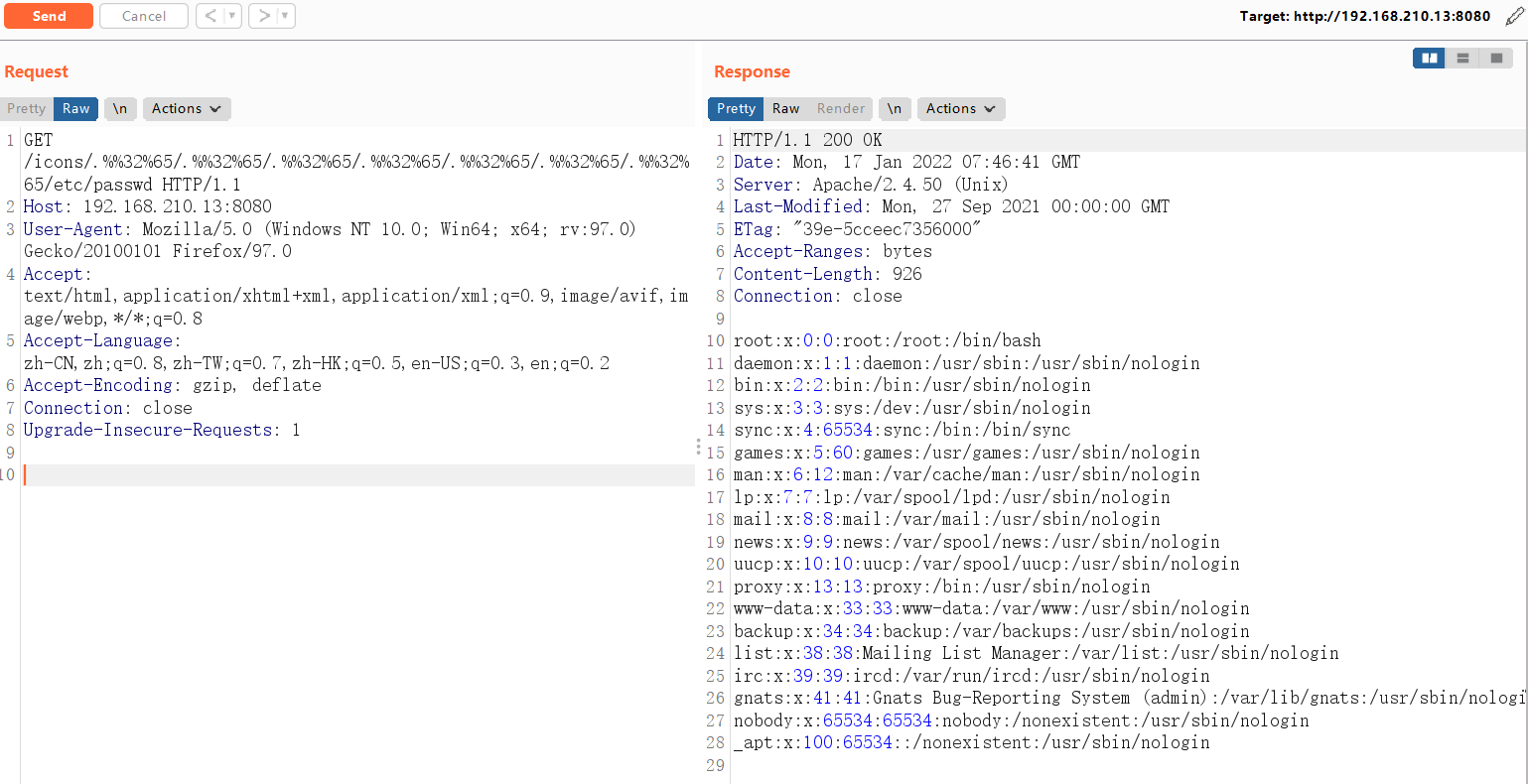The width and height of the screenshot is (1528, 784).
Task: Click the Accept-Encoding header in Request
Action: (x=173, y=385)
